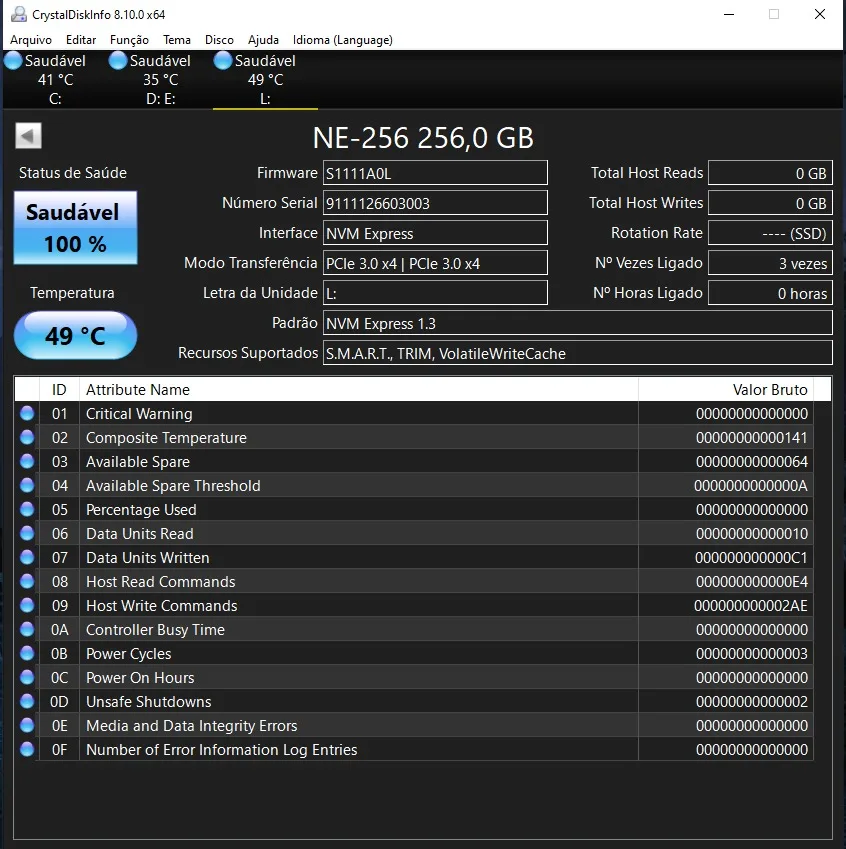Click the ID column header
Viewport: 846px width, 849px height.
(59, 389)
